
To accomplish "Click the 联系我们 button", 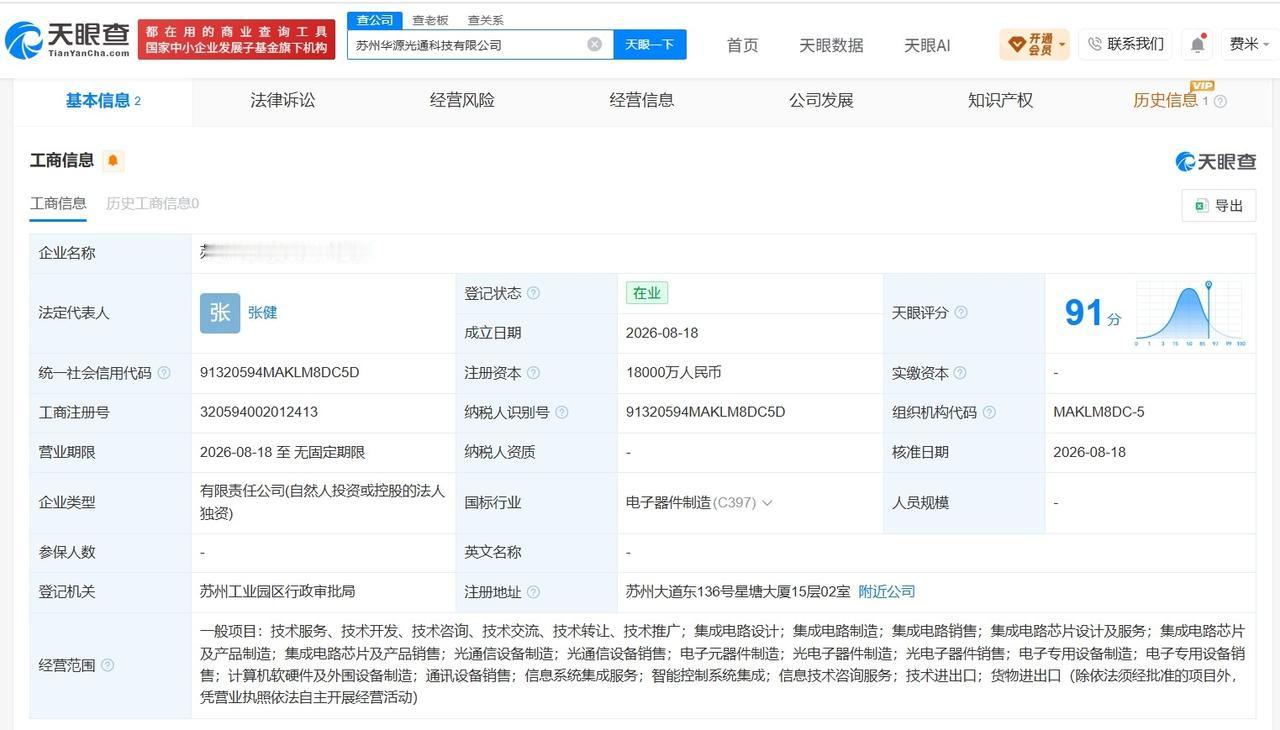I will point(1126,44).
